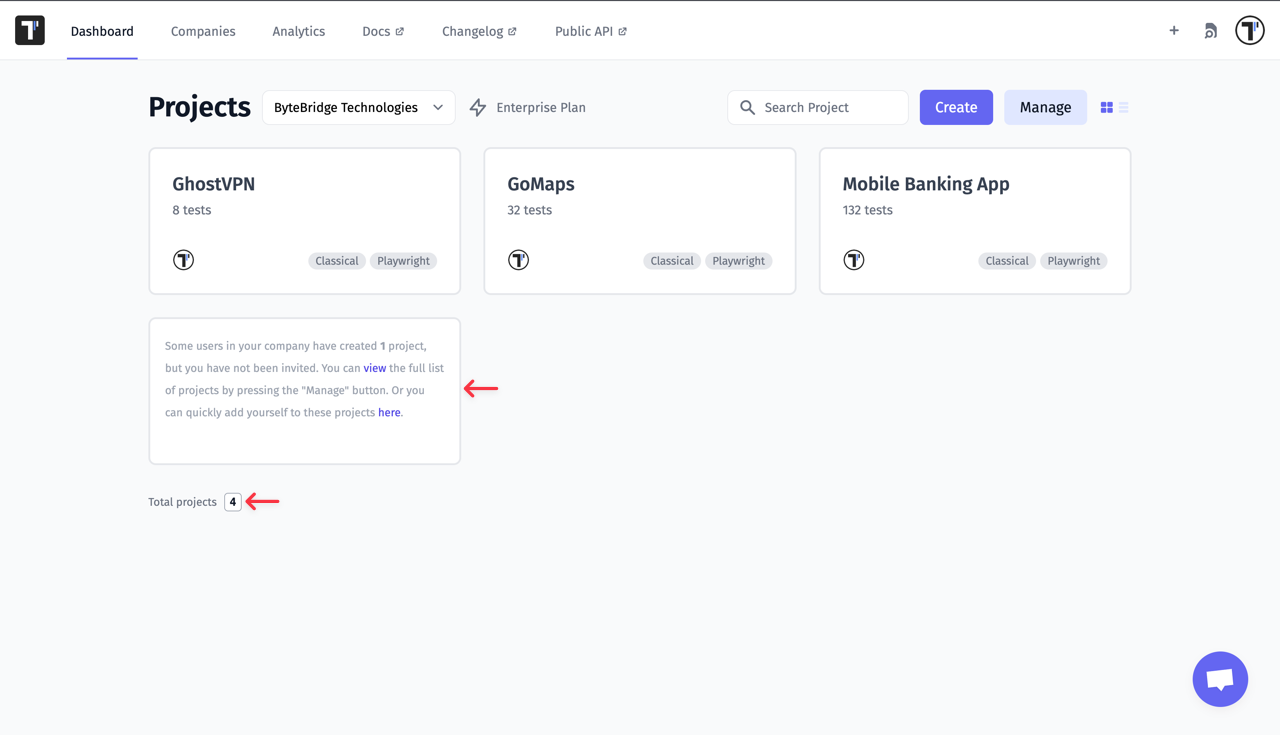Click the plus icon in the top bar

[1173, 30]
